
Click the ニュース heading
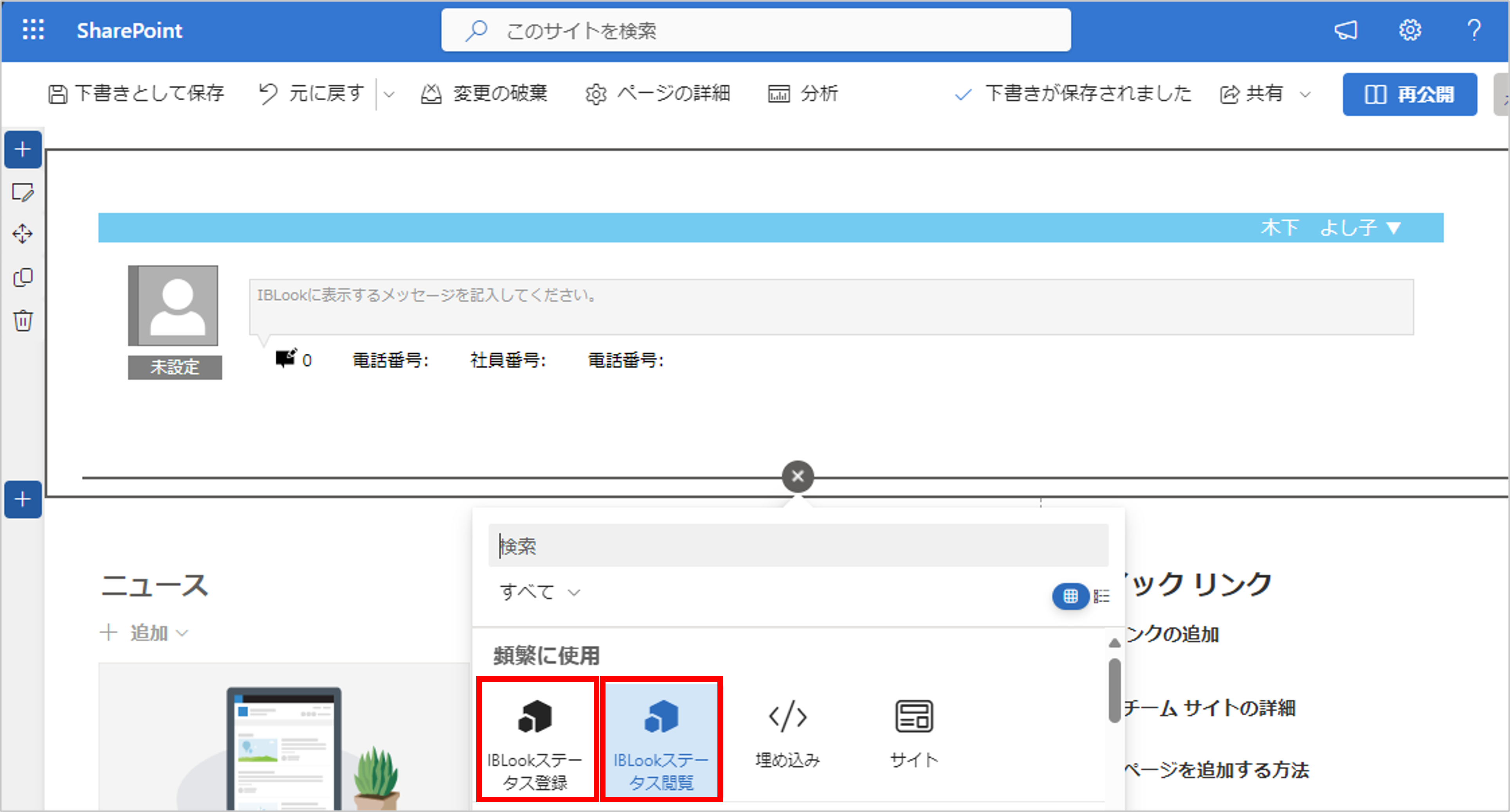tap(154, 586)
